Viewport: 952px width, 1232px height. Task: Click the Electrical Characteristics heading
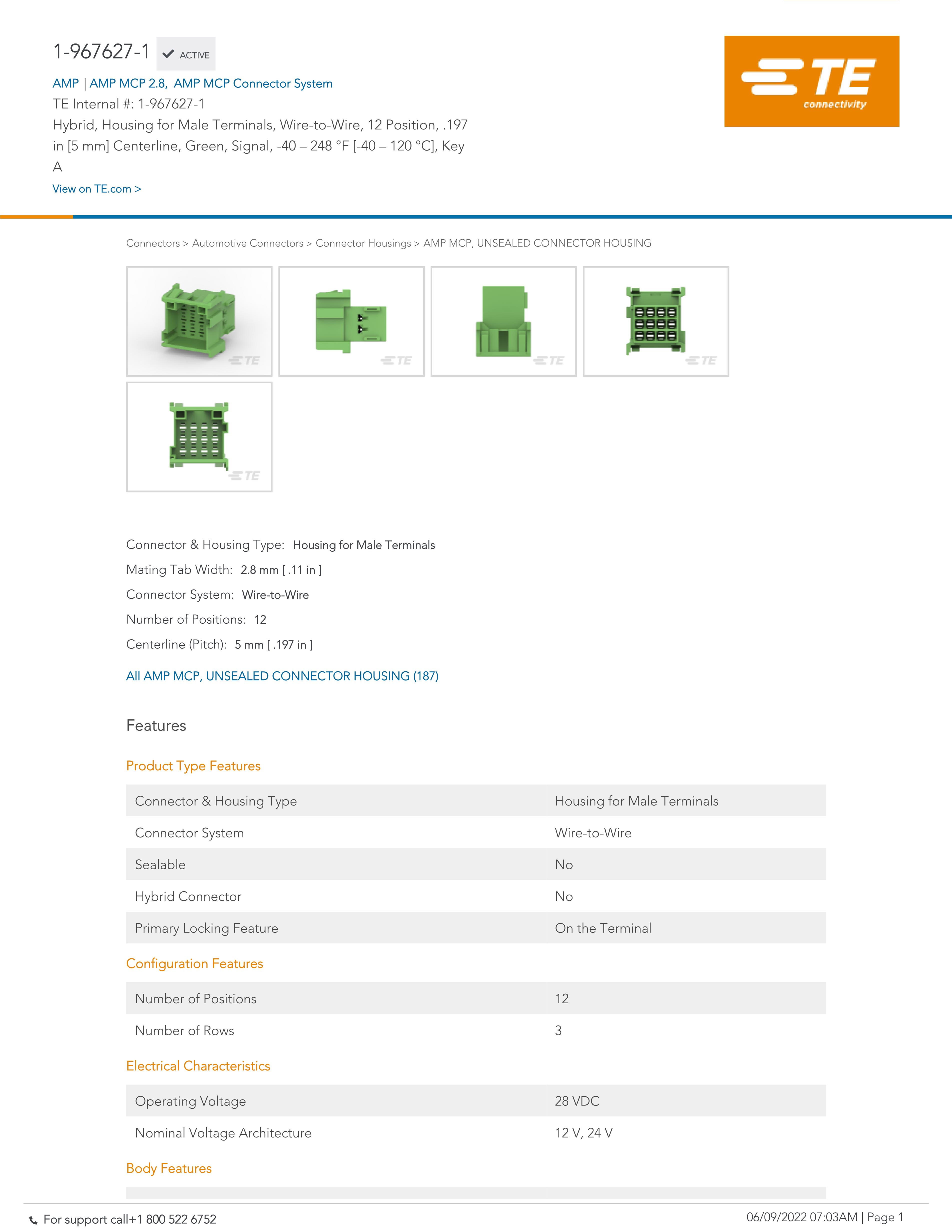(x=198, y=1065)
